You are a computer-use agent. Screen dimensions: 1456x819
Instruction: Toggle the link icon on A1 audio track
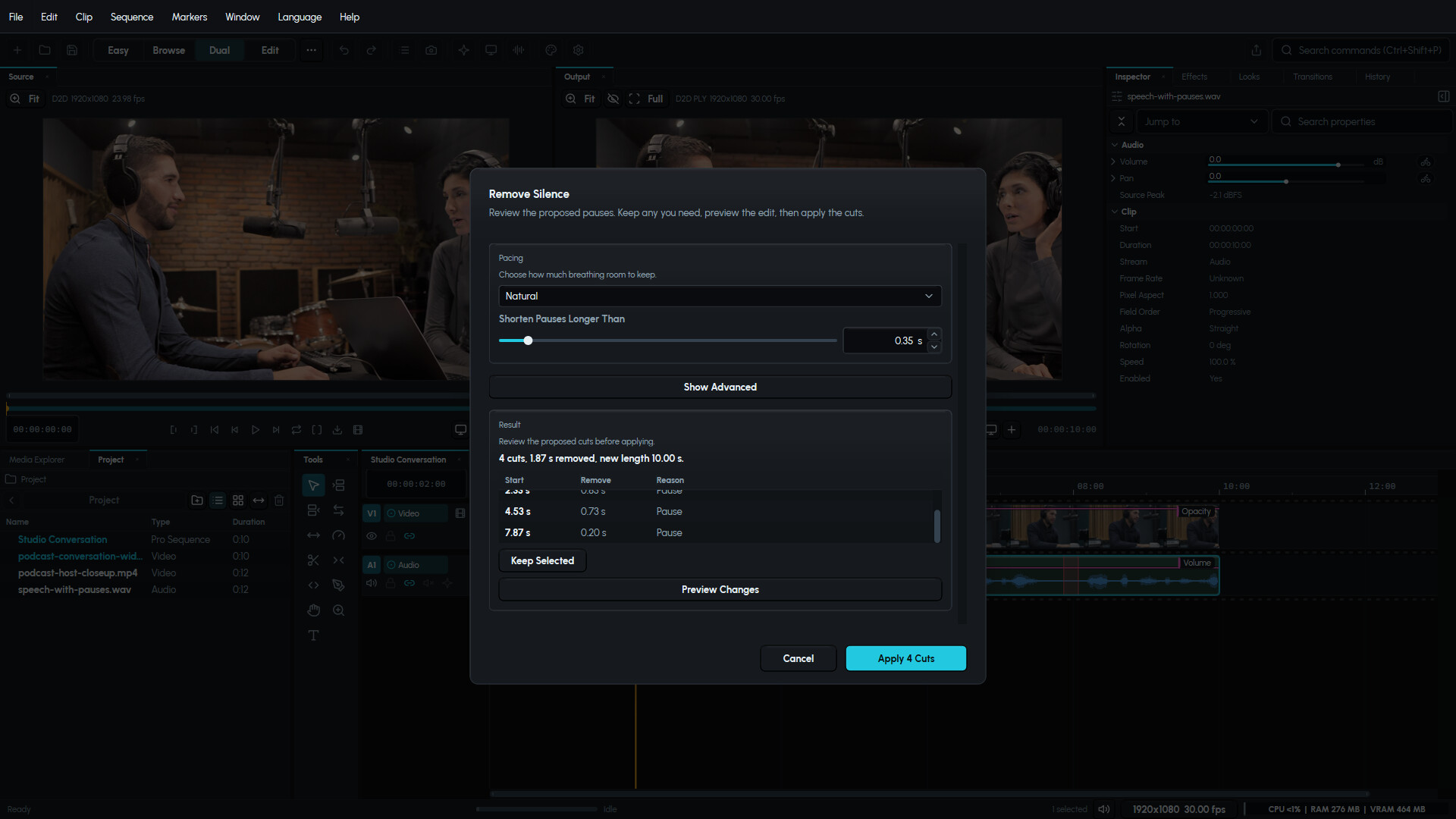tap(409, 583)
